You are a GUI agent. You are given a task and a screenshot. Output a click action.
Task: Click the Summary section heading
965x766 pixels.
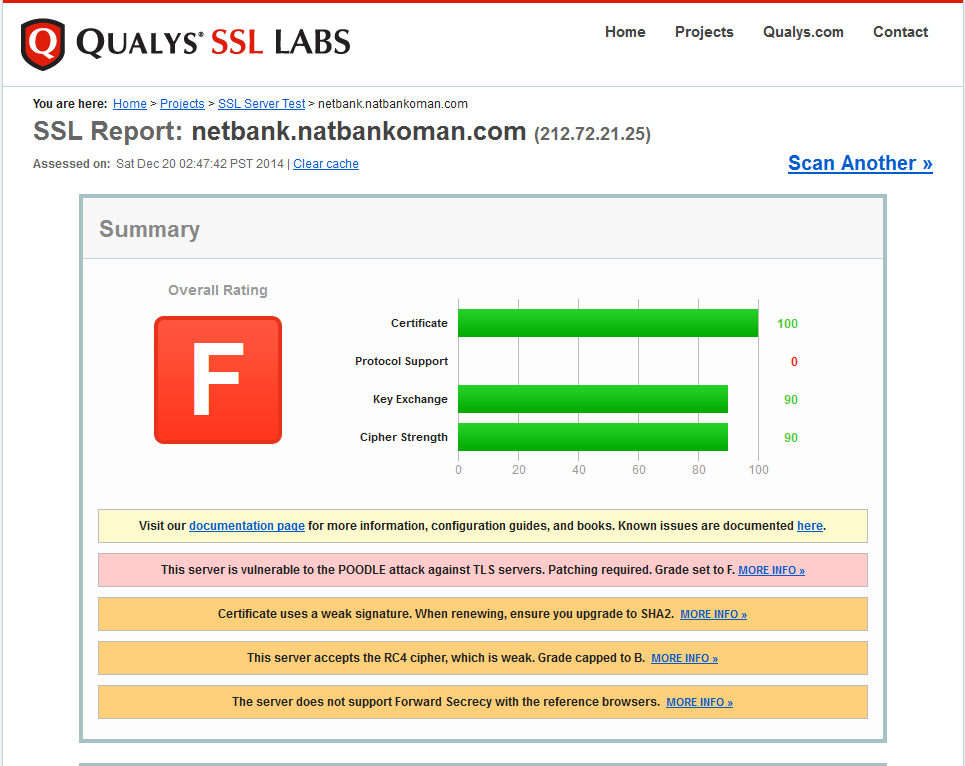click(150, 229)
